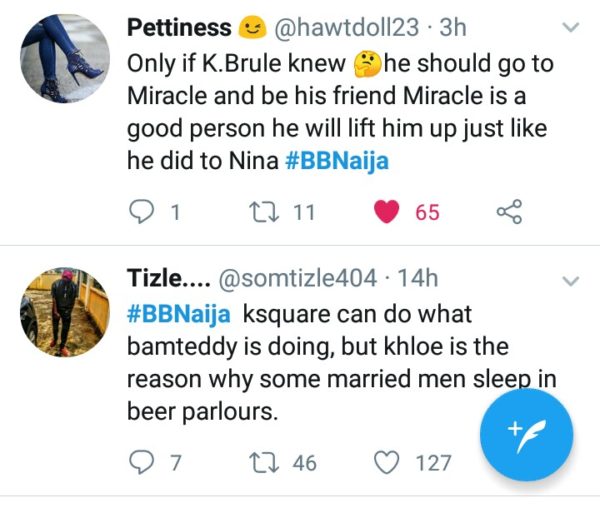Tap the Pettiness display name
The image size is (600, 508).
[180, 29]
